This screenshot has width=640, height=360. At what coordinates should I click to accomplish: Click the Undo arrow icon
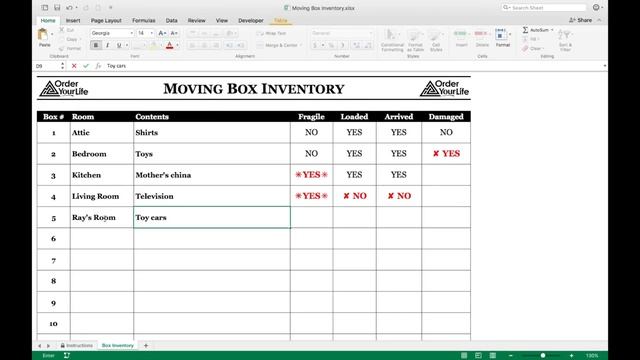69,7
